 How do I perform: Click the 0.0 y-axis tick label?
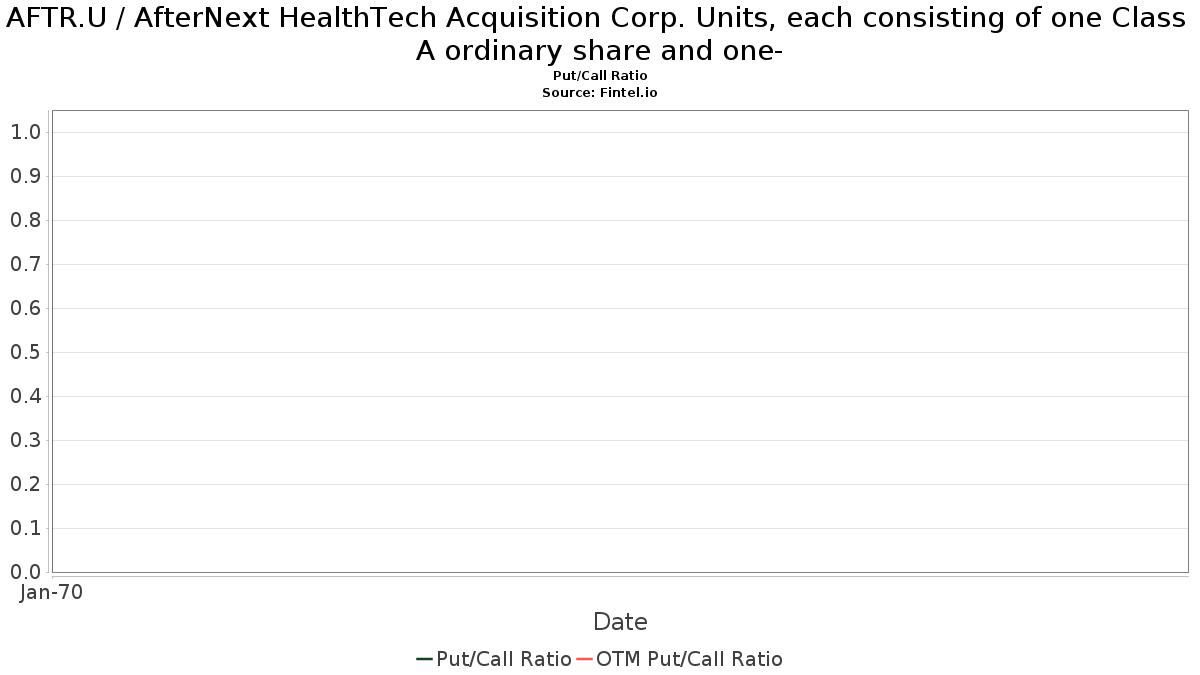26,572
